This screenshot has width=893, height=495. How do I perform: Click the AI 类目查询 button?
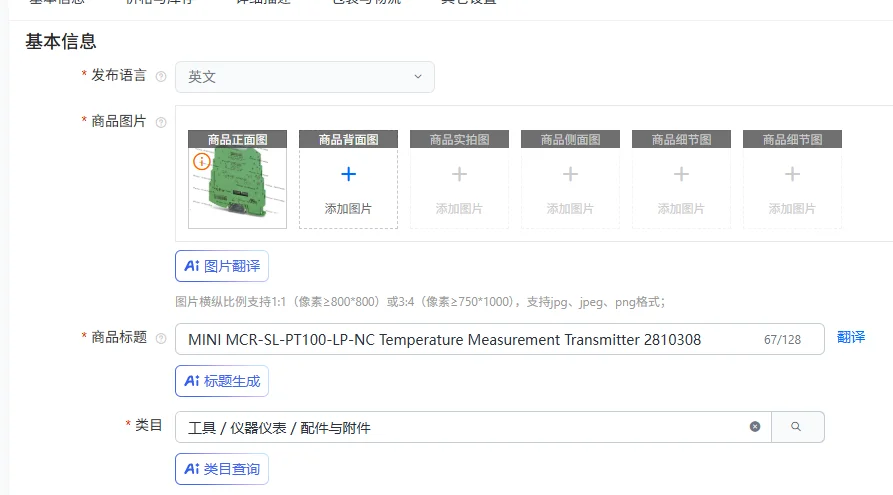[222, 469]
